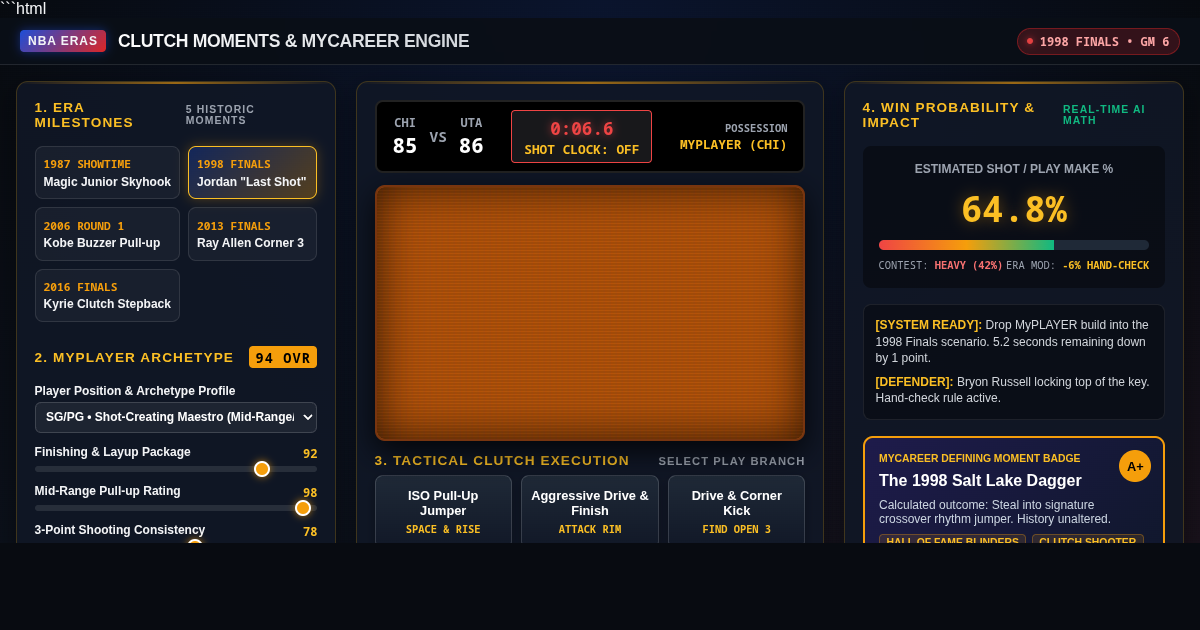Viewport: 1200px width, 630px height.
Task: Click the CHI score 85
Action: click(x=405, y=146)
